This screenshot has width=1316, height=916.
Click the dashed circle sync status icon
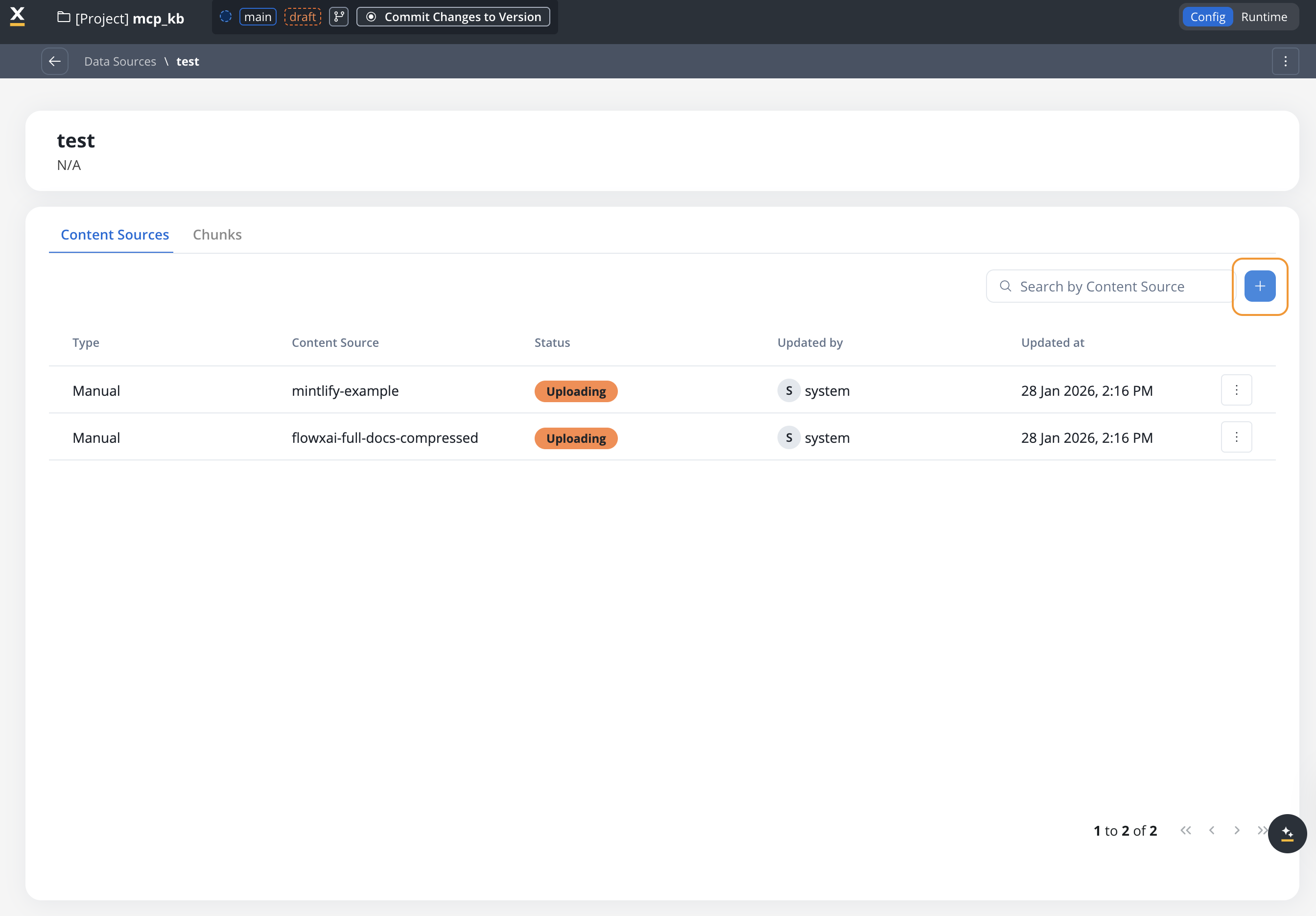point(226,17)
